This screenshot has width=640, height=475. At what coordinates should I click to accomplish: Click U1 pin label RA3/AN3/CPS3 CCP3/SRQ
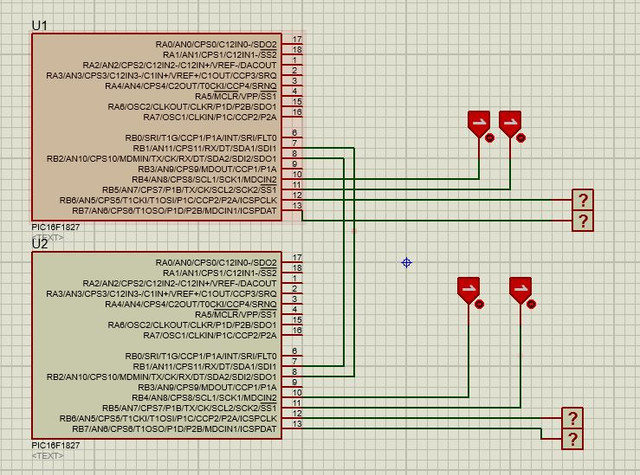point(161,75)
